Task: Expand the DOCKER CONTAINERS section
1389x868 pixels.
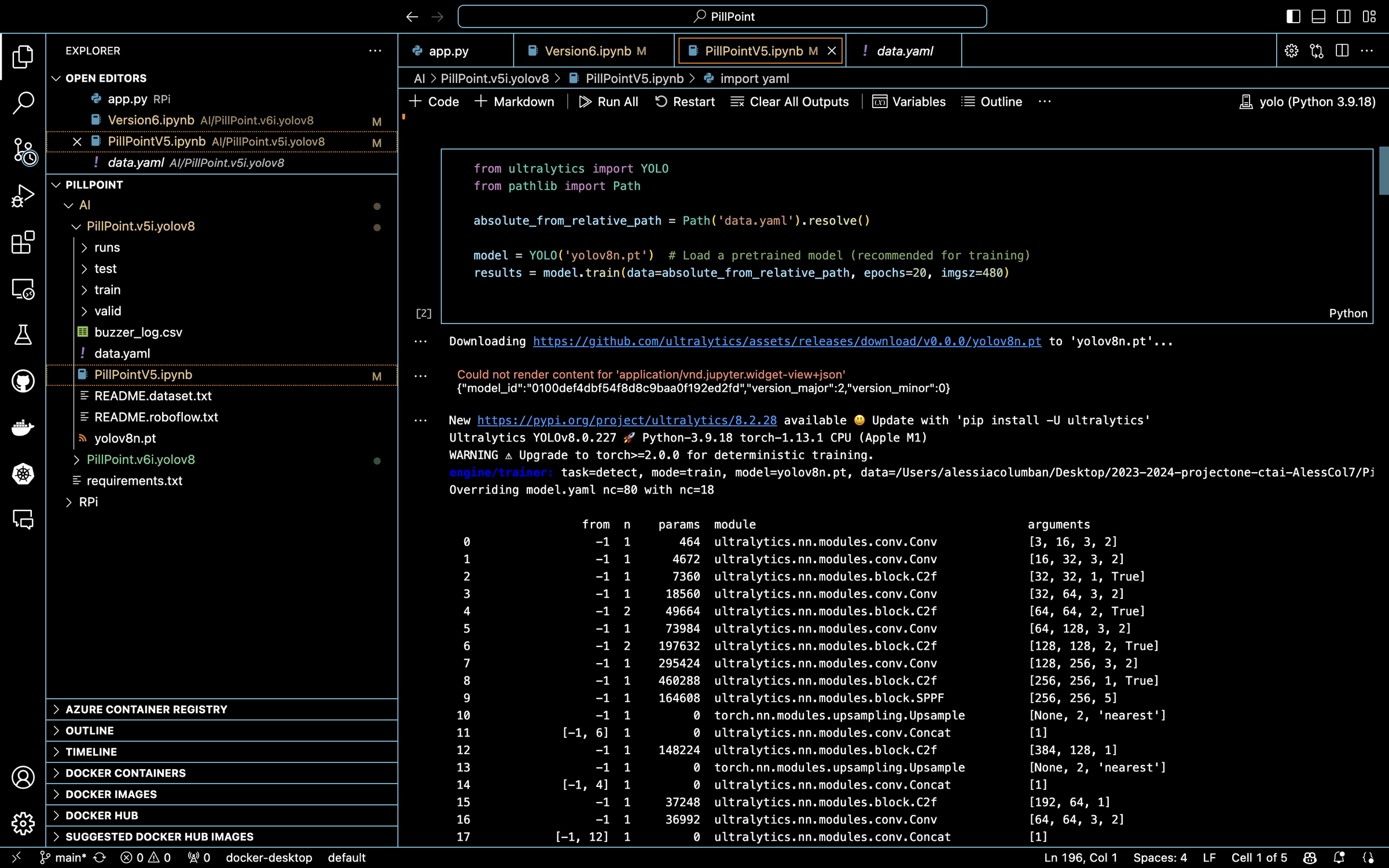Action: pyautogui.click(x=126, y=773)
